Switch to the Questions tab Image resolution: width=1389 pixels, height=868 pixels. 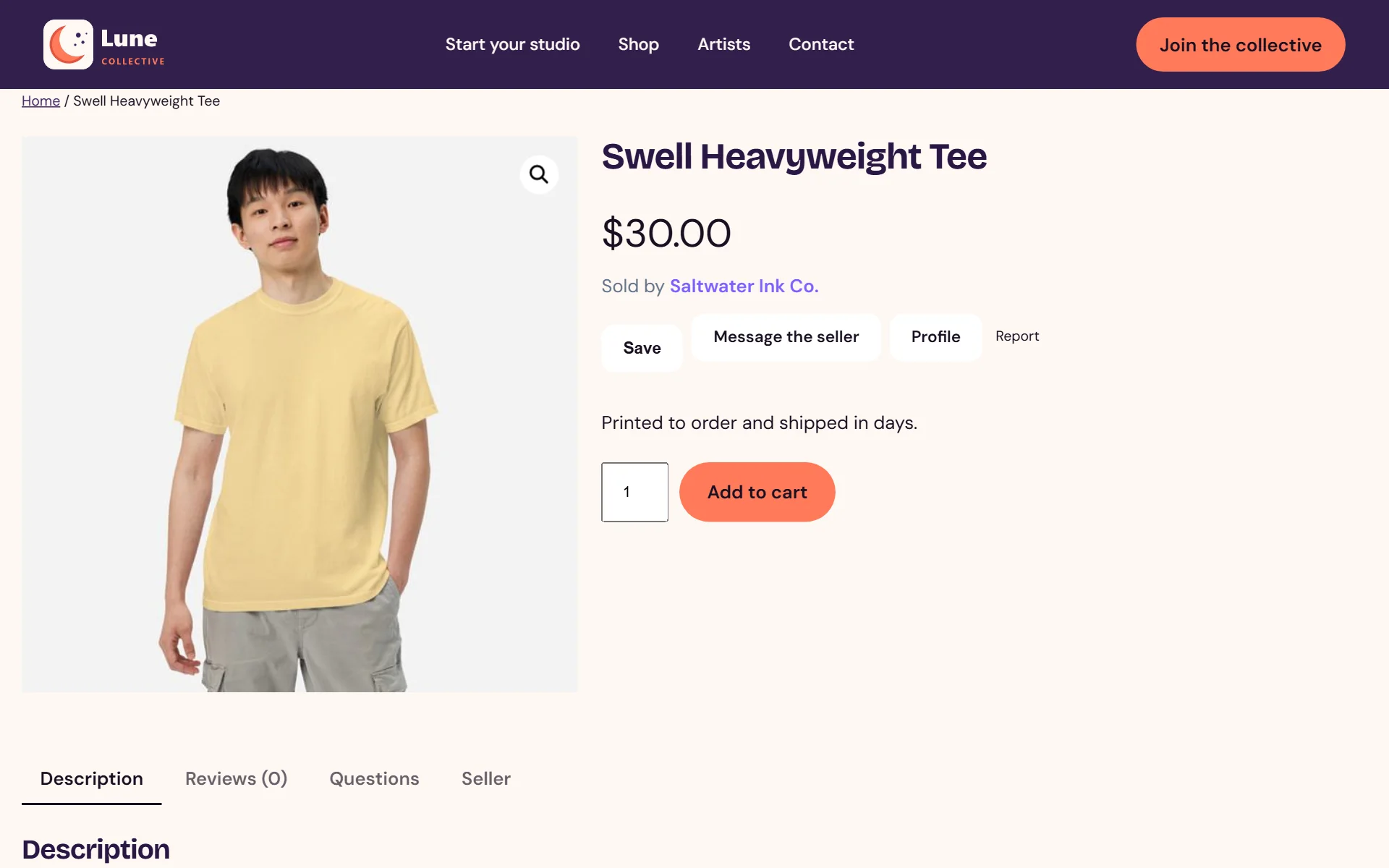click(374, 779)
